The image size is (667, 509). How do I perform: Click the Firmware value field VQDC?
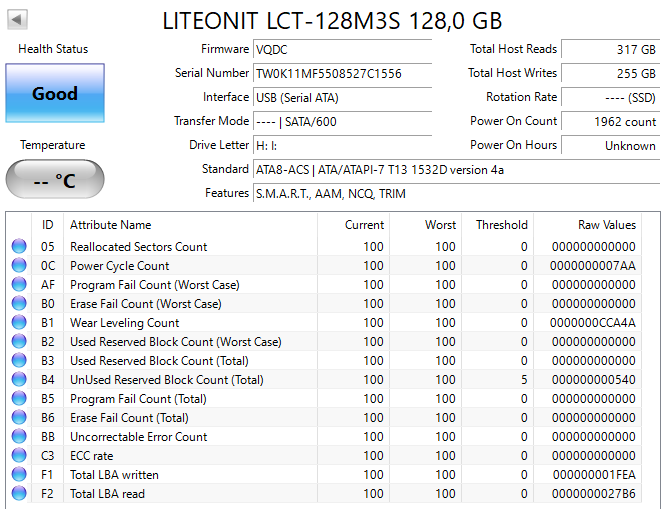(x=342, y=49)
